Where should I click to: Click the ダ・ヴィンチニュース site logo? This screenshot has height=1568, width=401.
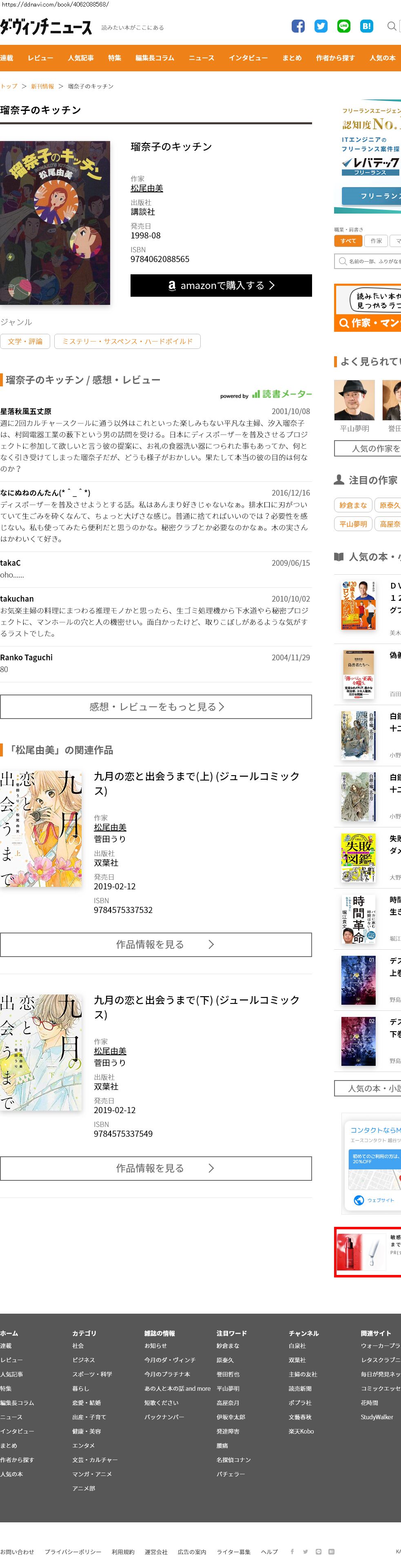tap(47, 27)
